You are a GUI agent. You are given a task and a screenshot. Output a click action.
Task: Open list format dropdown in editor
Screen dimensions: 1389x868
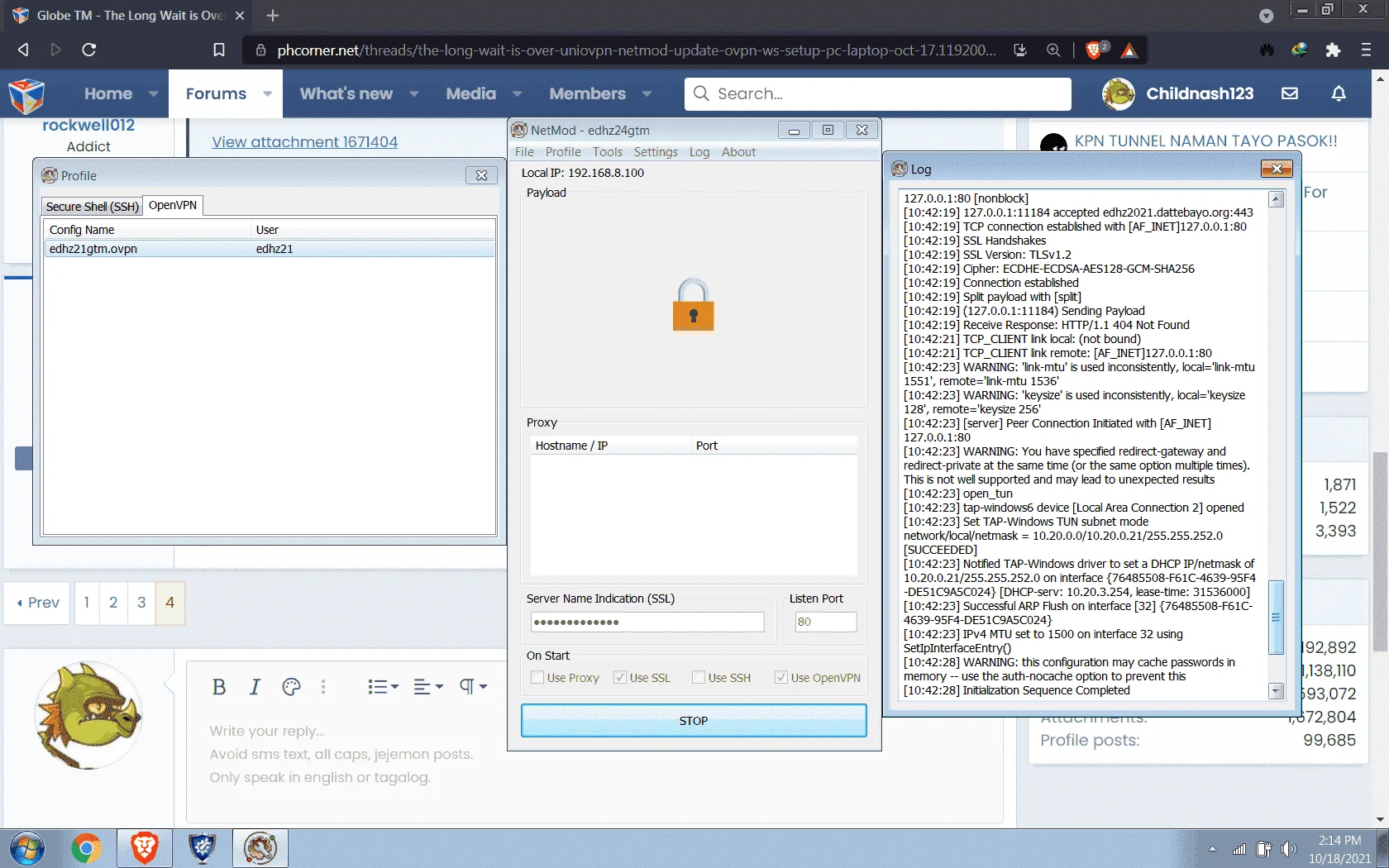point(383,687)
